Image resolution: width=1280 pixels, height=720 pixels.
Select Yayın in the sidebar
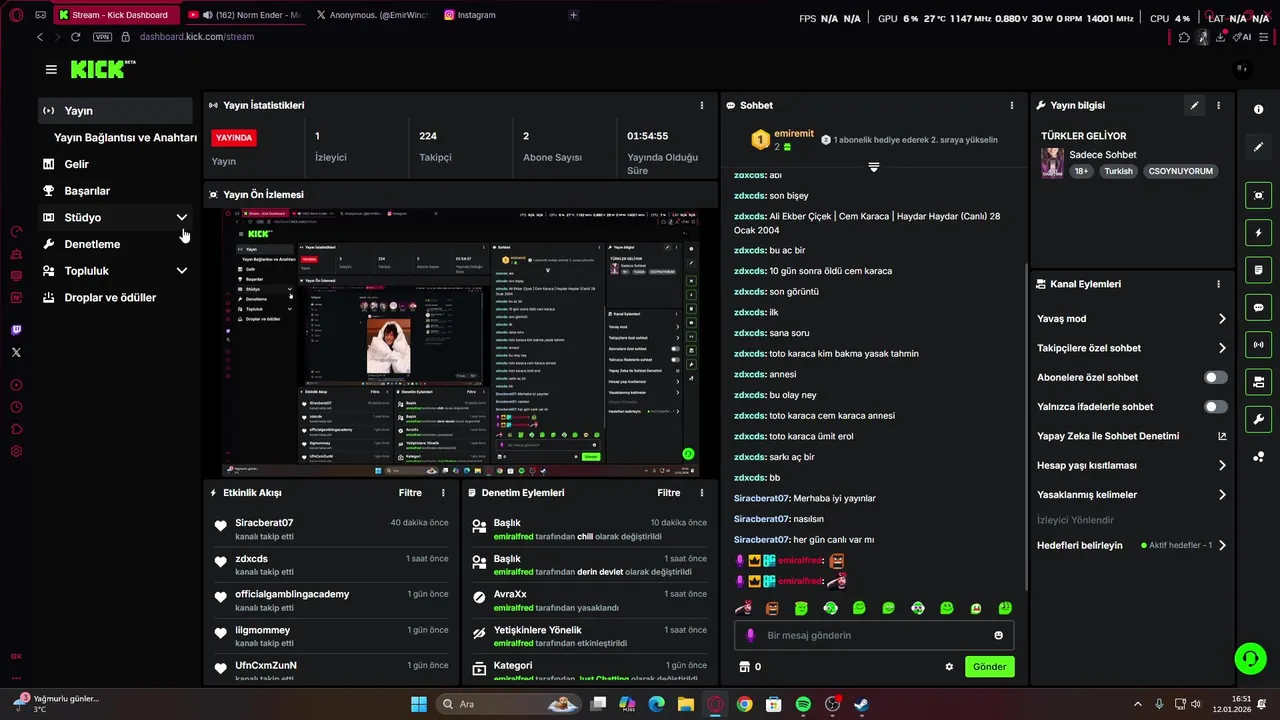click(115, 111)
